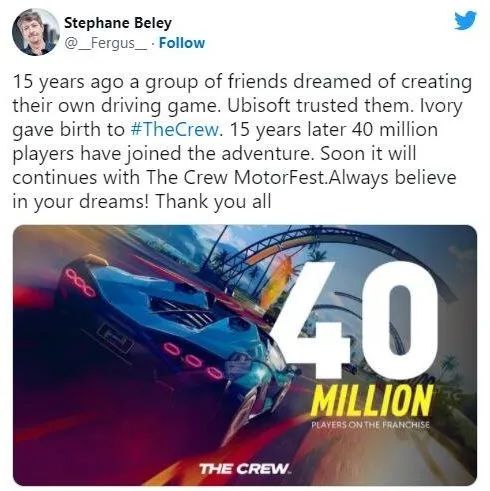Select the Stephane Beley display name

[x=118, y=23]
